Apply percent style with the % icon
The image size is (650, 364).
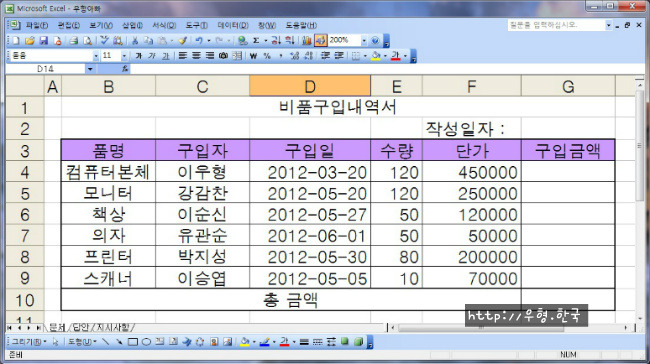click(267, 56)
